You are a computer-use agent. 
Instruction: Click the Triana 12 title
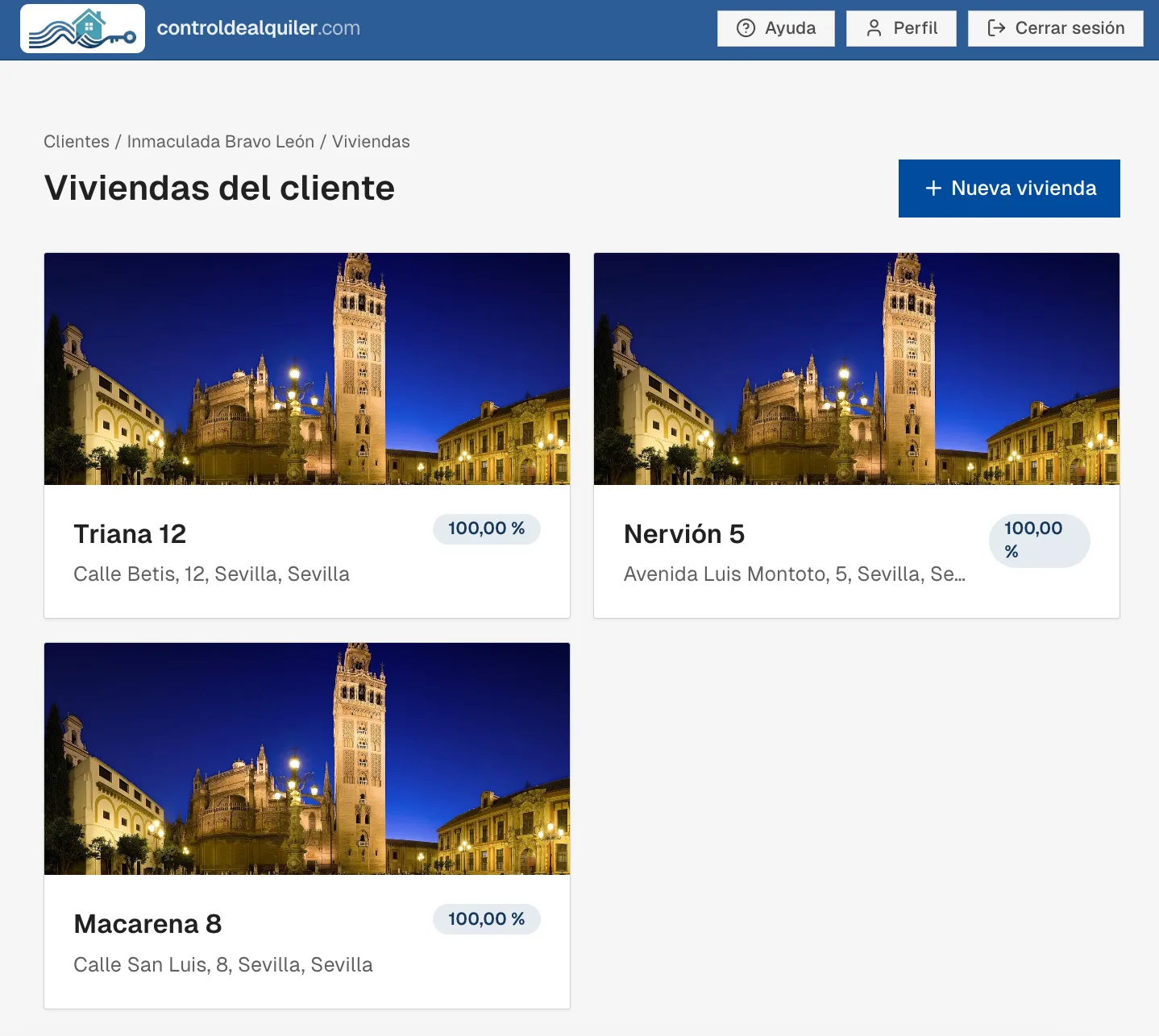(x=130, y=534)
